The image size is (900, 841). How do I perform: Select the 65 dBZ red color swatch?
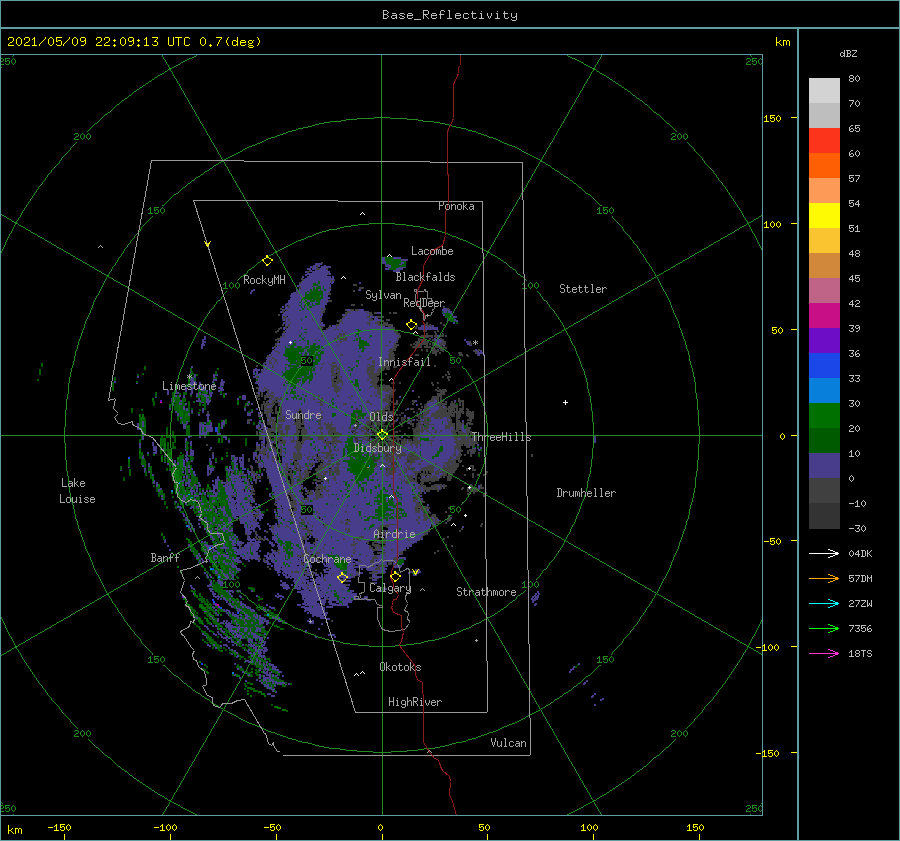click(824, 141)
